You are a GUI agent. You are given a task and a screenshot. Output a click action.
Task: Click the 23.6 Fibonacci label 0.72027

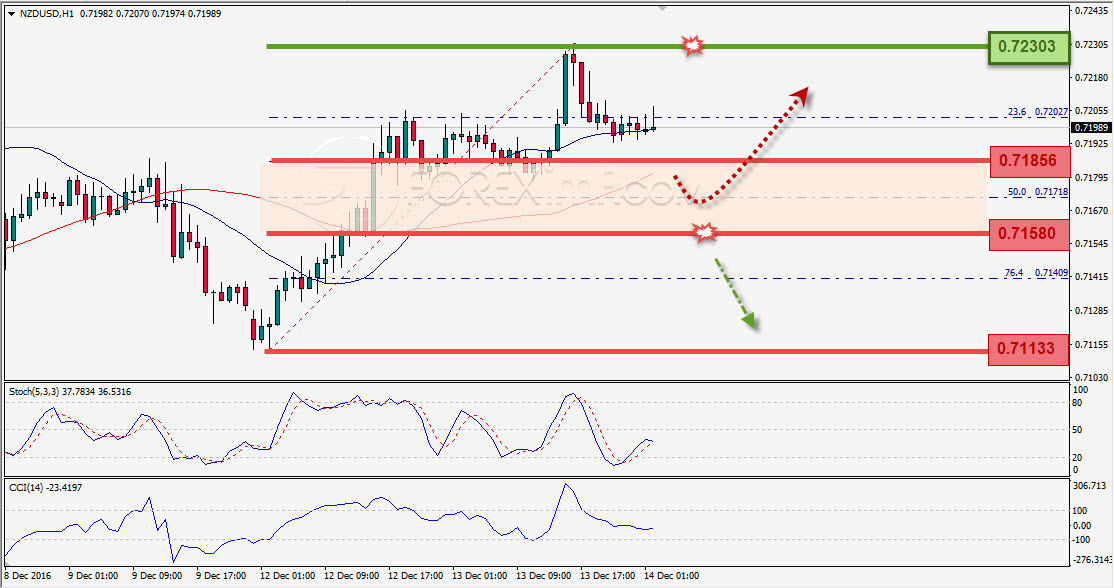(1038, 112)
